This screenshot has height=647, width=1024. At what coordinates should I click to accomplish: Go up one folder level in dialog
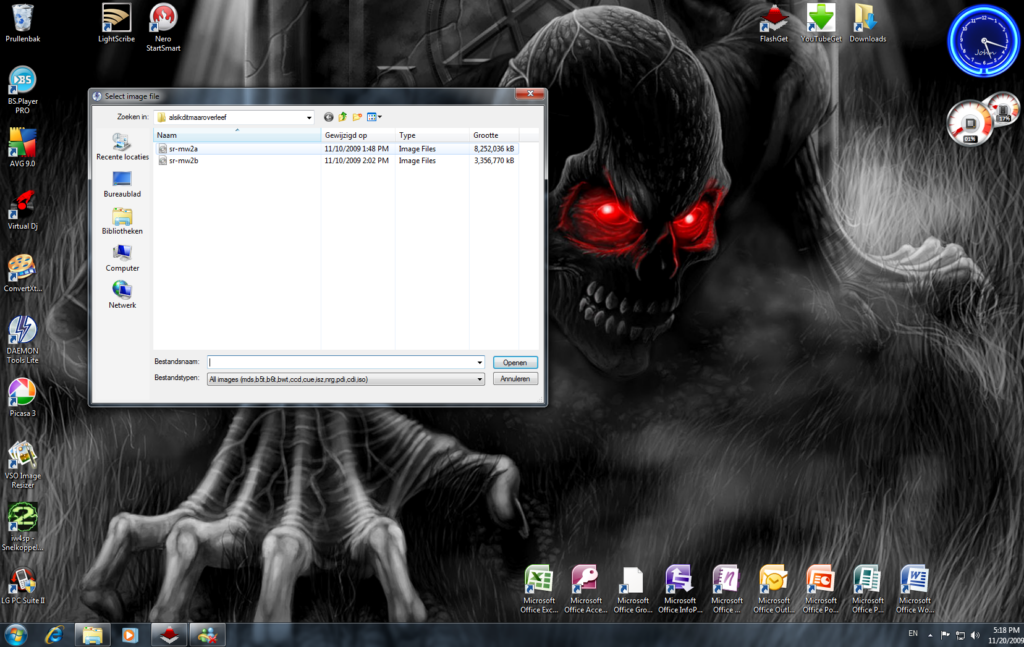(342, 118)
